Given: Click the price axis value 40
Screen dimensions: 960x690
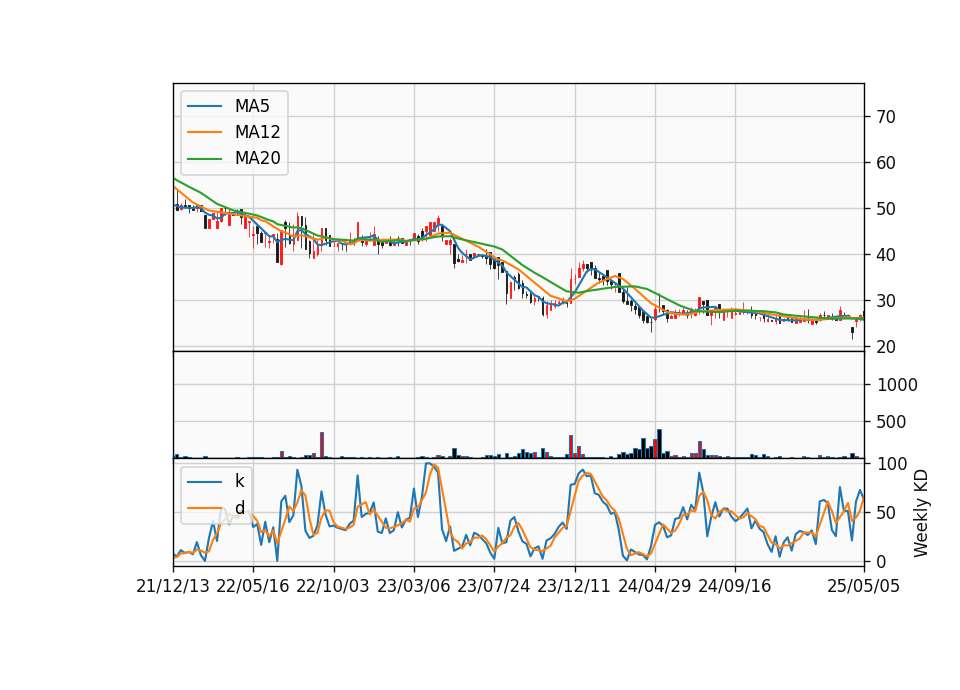Looking at the screenshot, I should [x=886, y=255].
